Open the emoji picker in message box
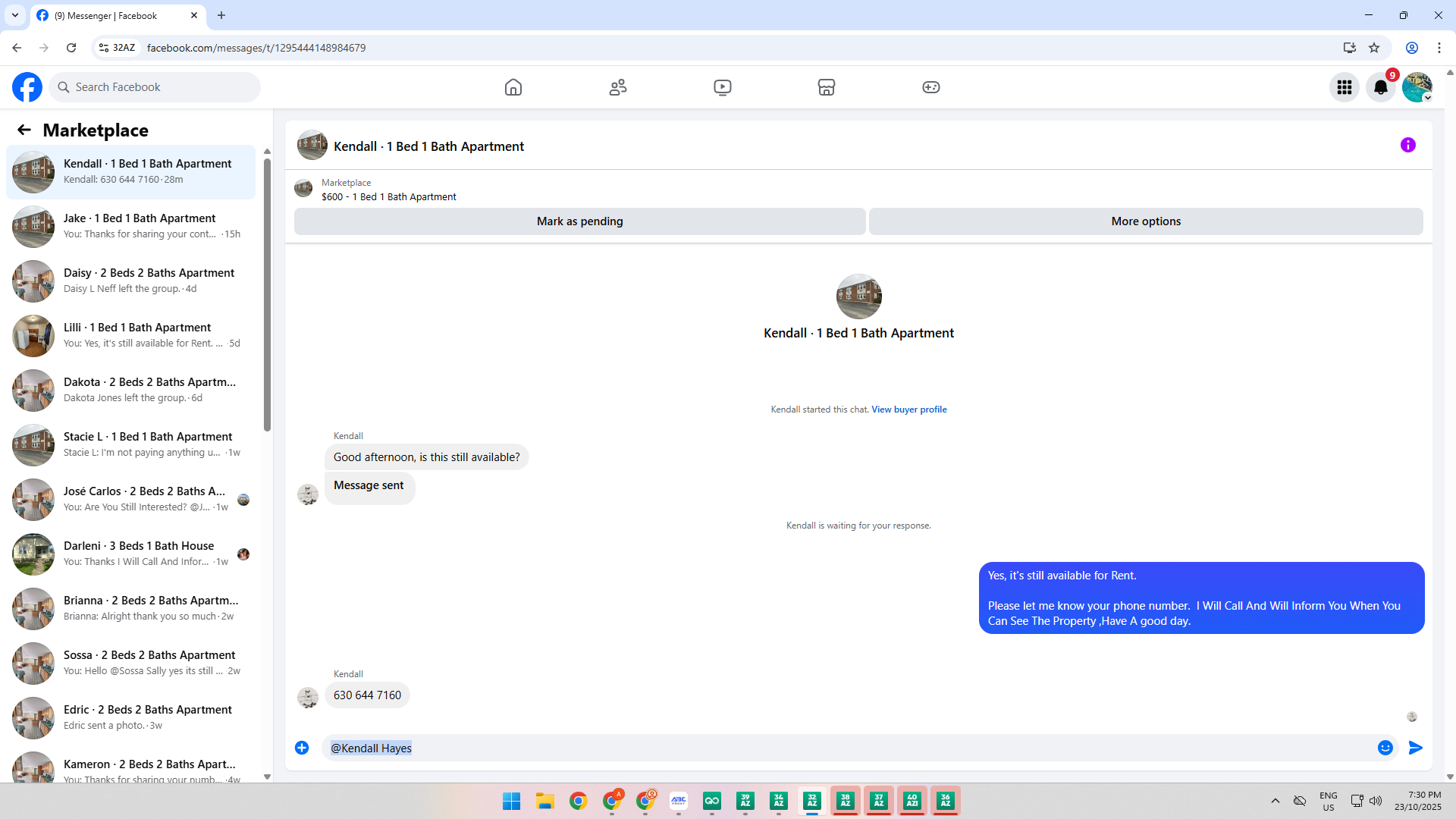The height and width of the screenshot is (819, 1456). [x=1385, y=748]
